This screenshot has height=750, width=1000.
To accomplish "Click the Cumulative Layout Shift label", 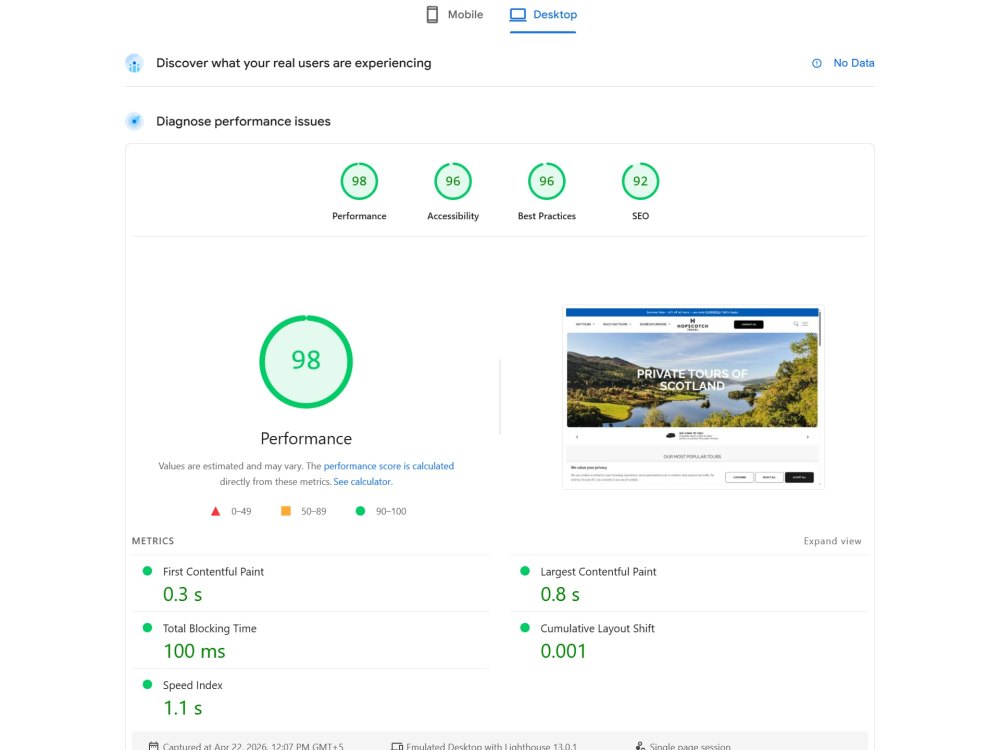I will tap(598, 628).
